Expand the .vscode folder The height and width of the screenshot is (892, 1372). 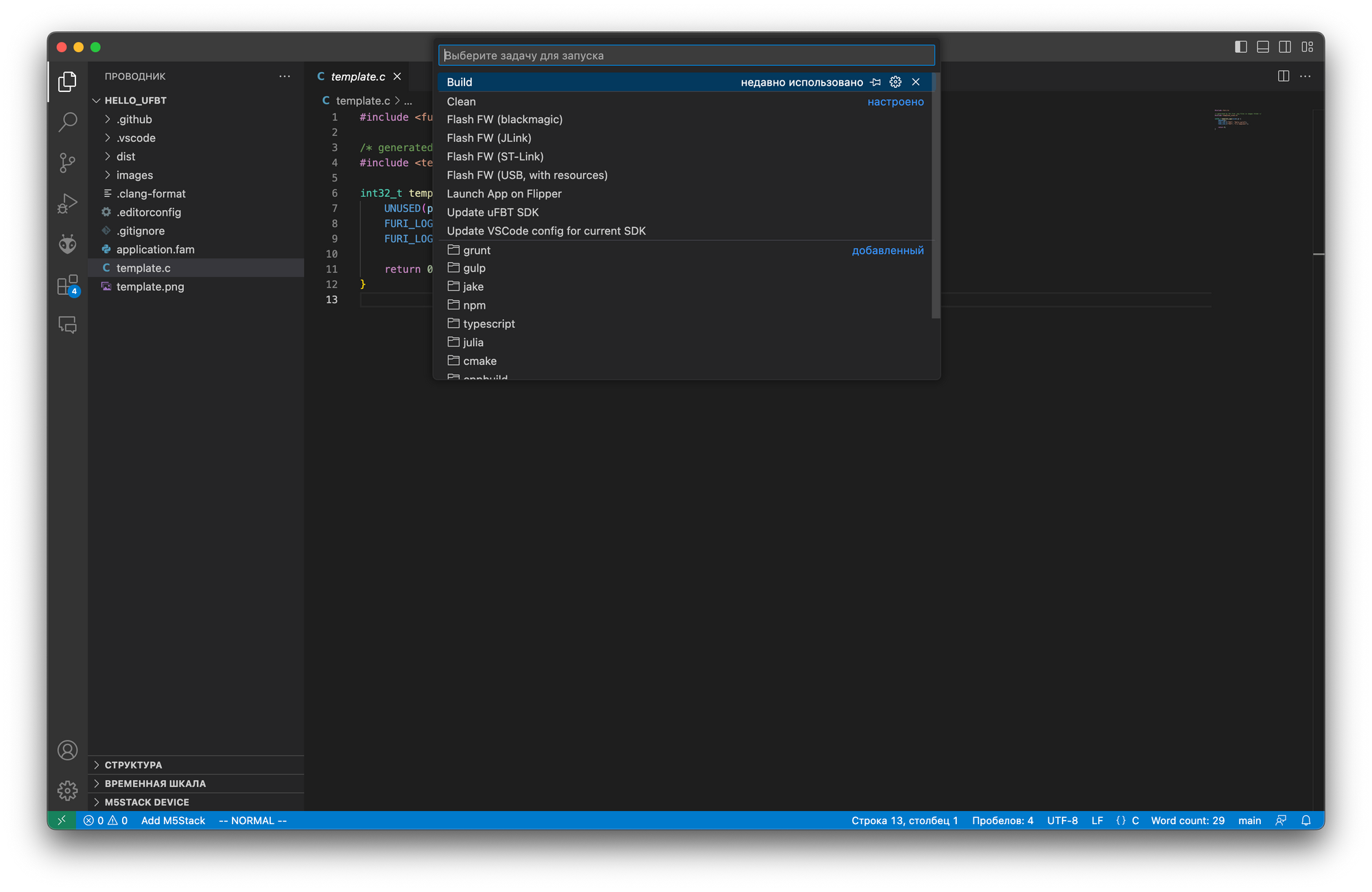pos(196,138)
